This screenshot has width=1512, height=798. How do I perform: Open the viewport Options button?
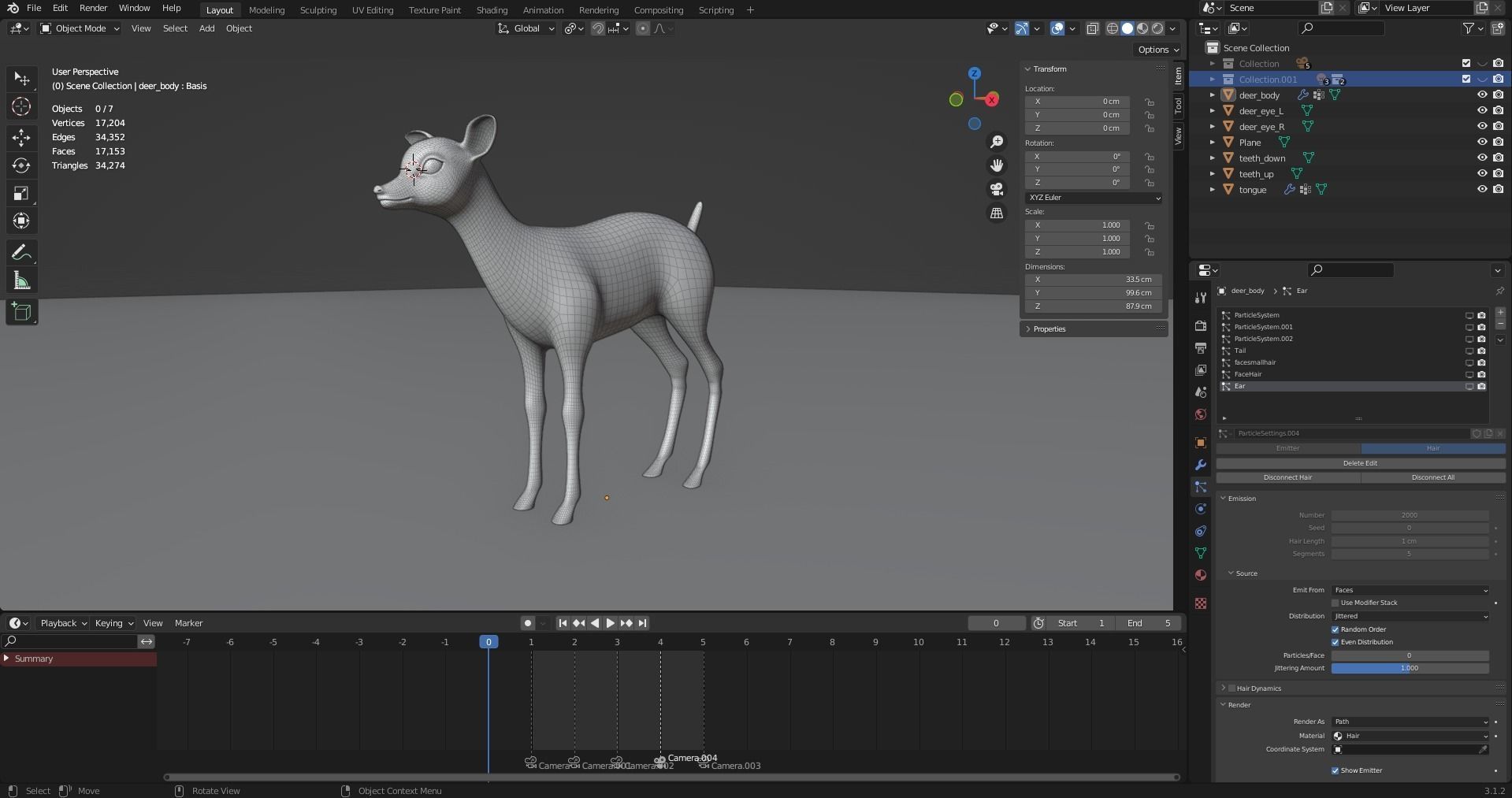click(1157, 50)
